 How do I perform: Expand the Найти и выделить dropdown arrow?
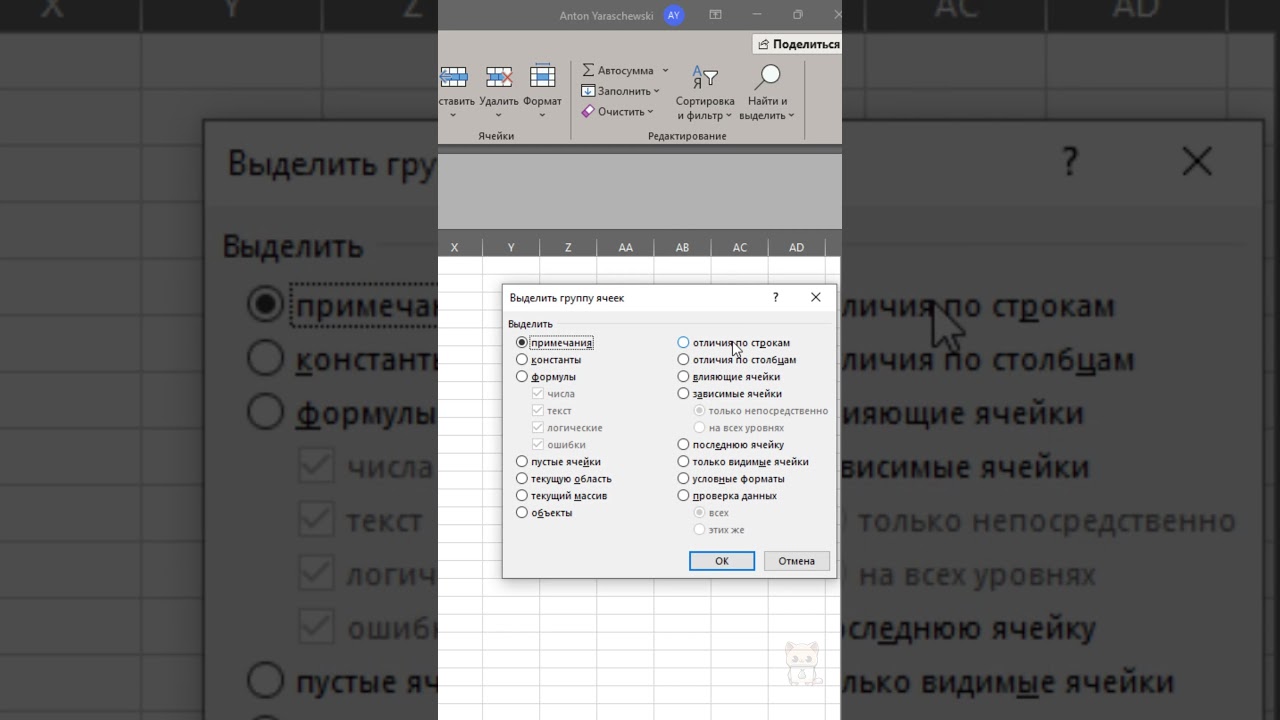coord(791,116)
